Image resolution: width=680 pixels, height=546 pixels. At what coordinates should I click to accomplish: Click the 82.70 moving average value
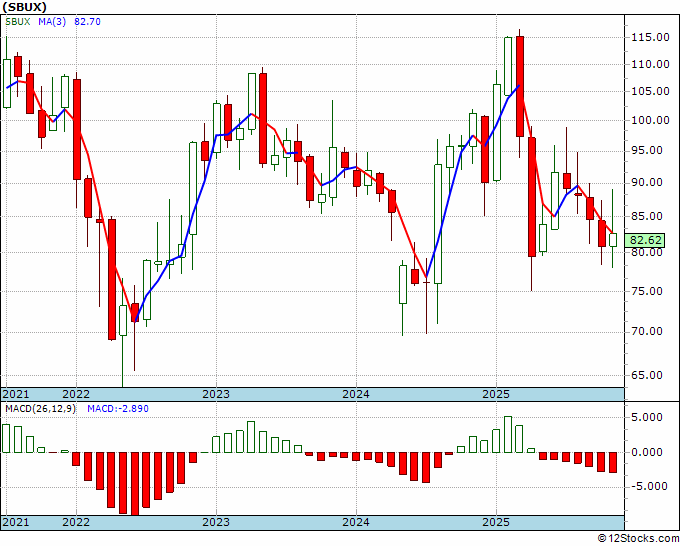coord(88,22)
